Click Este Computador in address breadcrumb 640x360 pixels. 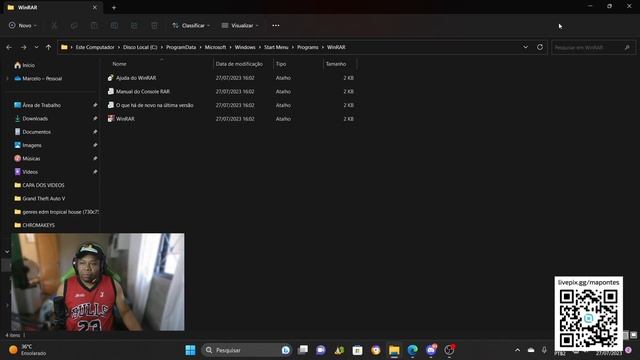[95, 47]
